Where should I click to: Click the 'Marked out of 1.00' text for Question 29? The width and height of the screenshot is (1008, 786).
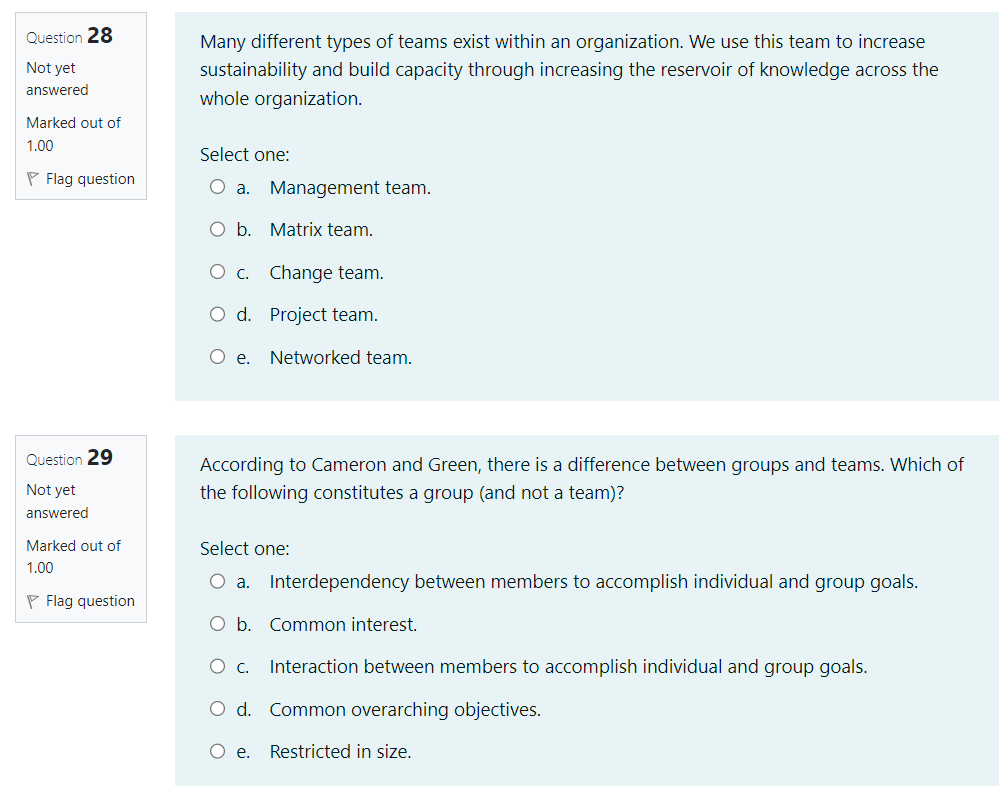[73, 556]
